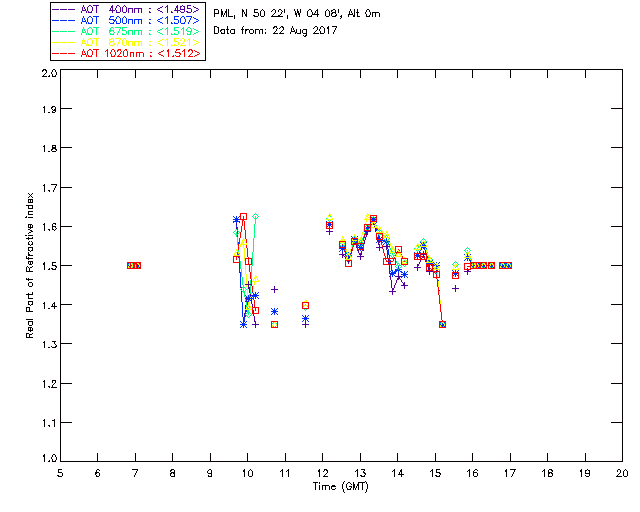Click the x-axis label 18
The height and width of the screenshot is (512, 640).
(548, 473)
